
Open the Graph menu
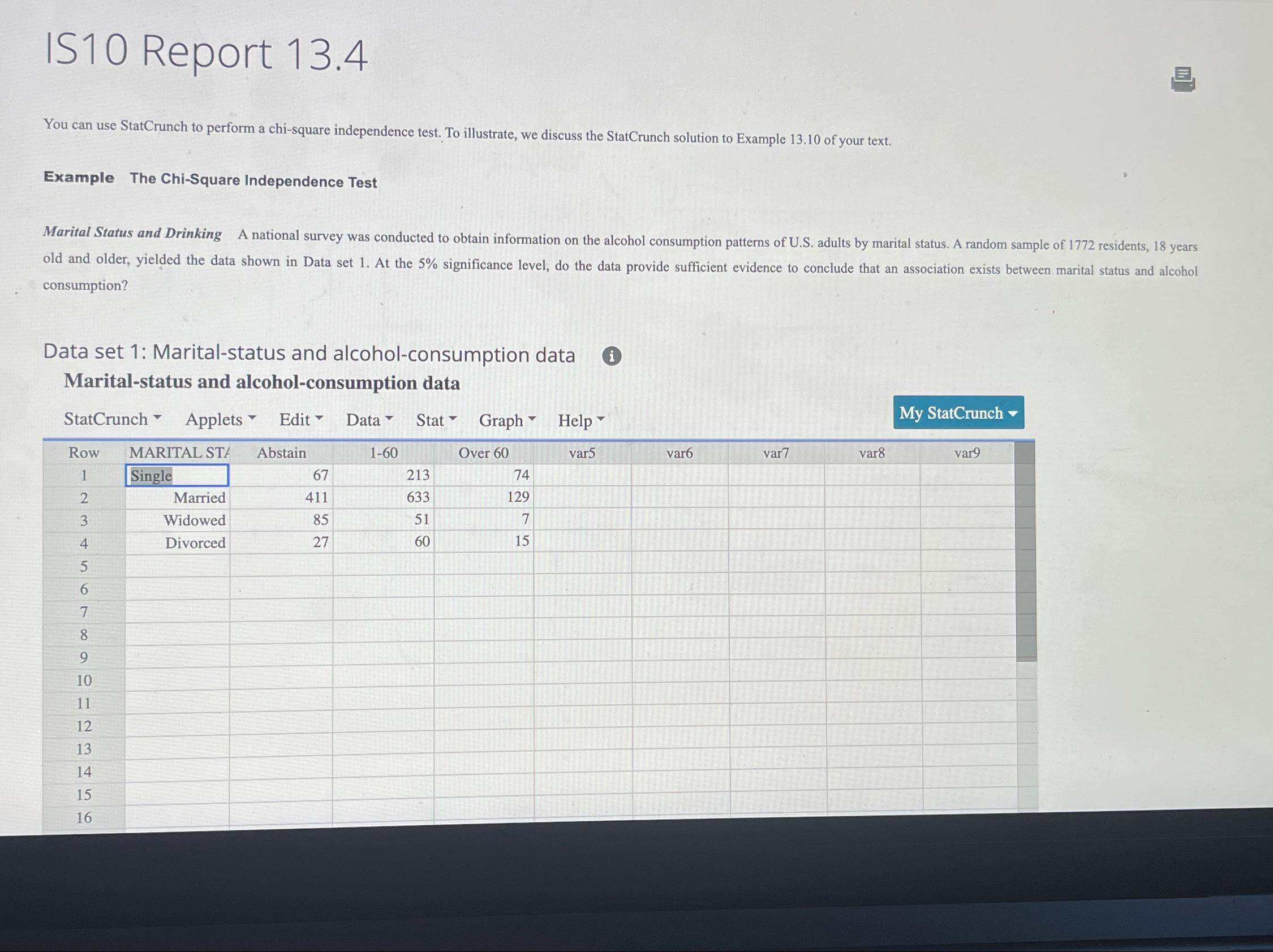coord(507,420)
